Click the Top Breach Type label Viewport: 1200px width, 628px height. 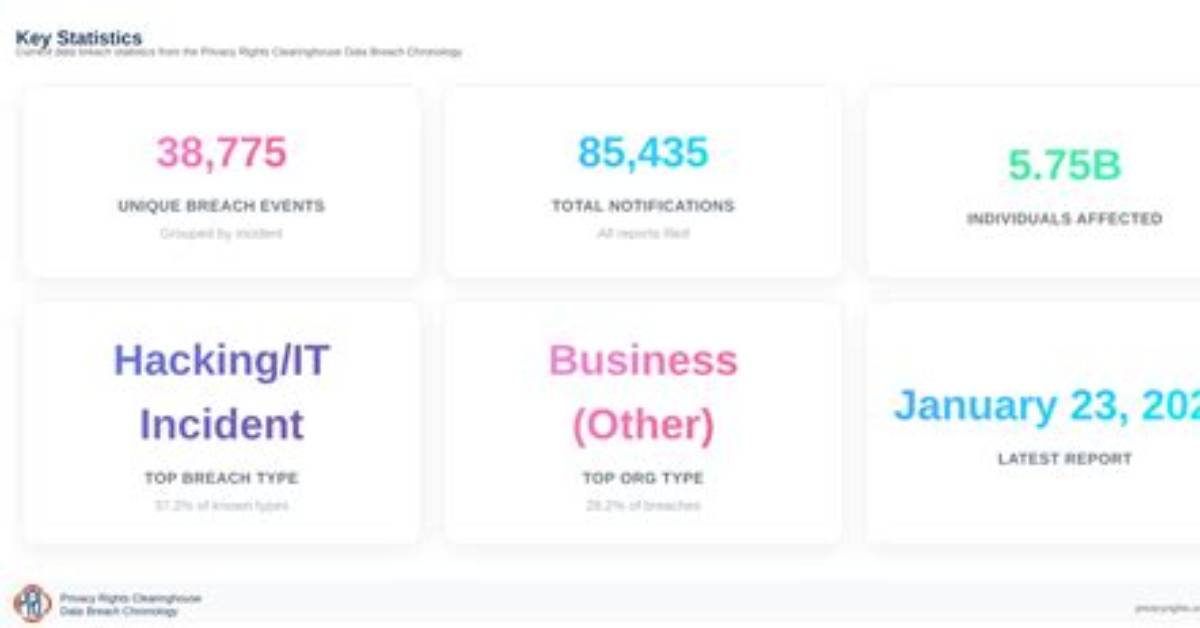coord(221,478)
